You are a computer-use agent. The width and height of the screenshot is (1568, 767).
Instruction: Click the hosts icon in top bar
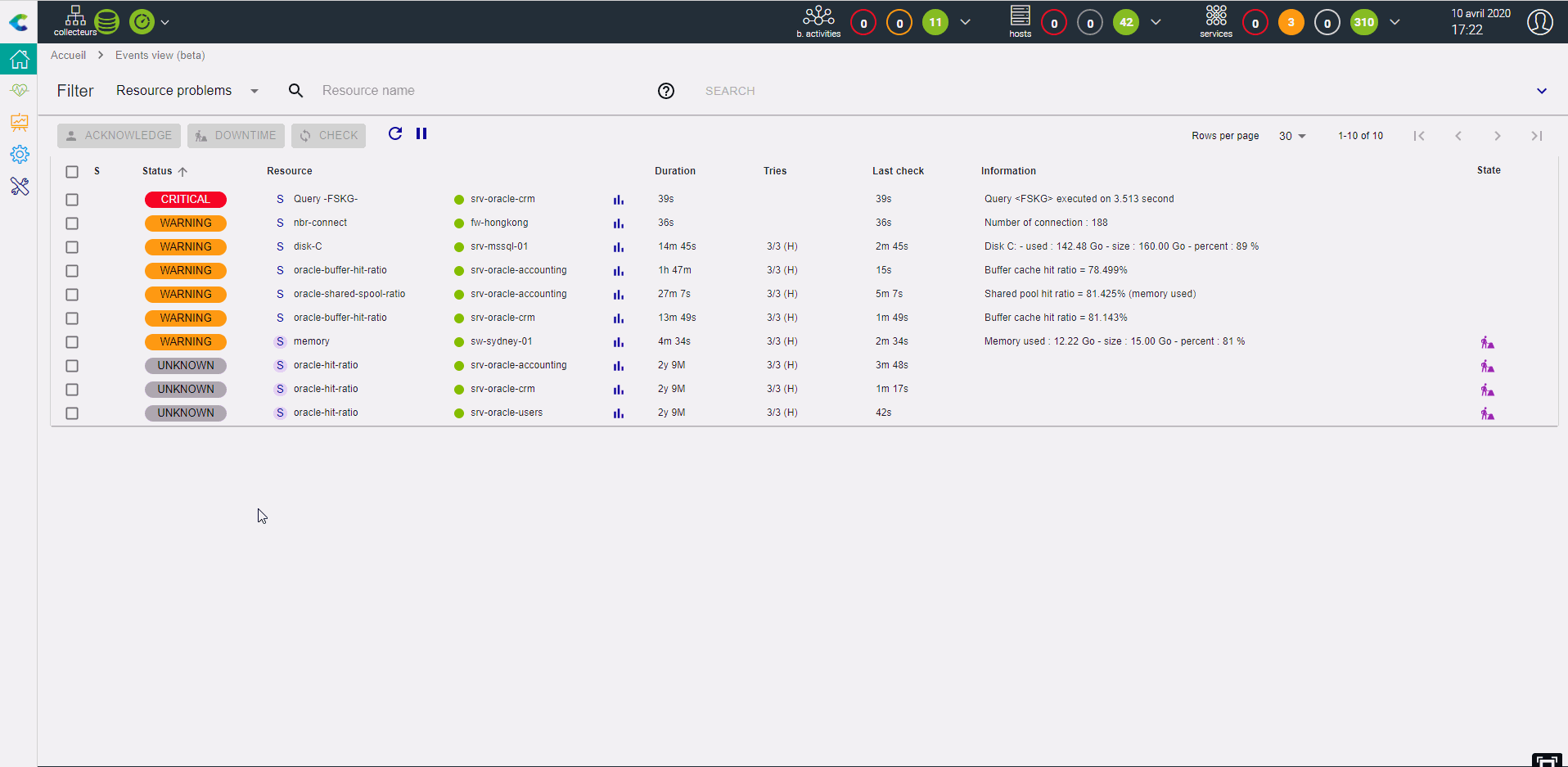pos(1020,21)
